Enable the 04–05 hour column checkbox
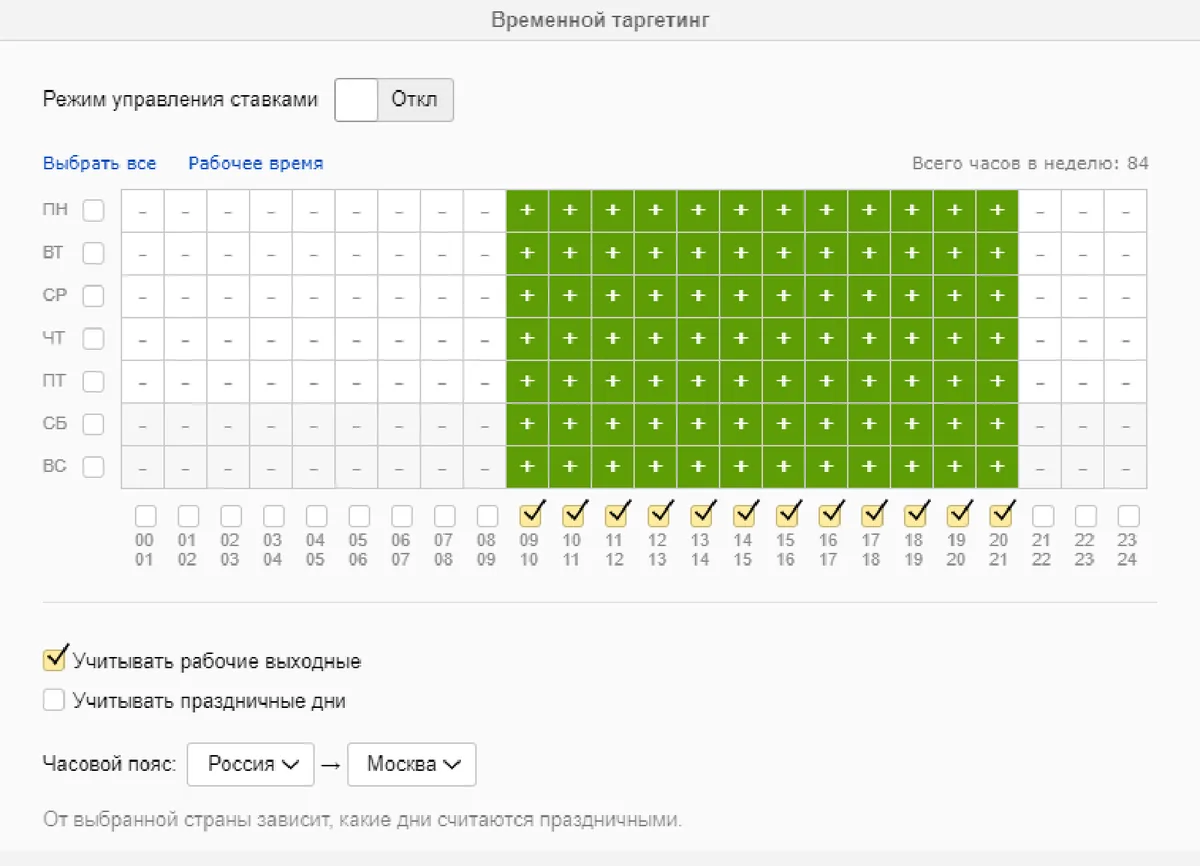The image size is (1200, 866). click(316, 516)
